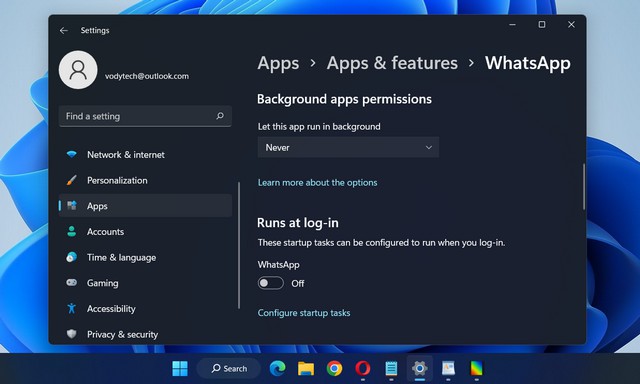Open Privacy & security settings

coord(145,334)
